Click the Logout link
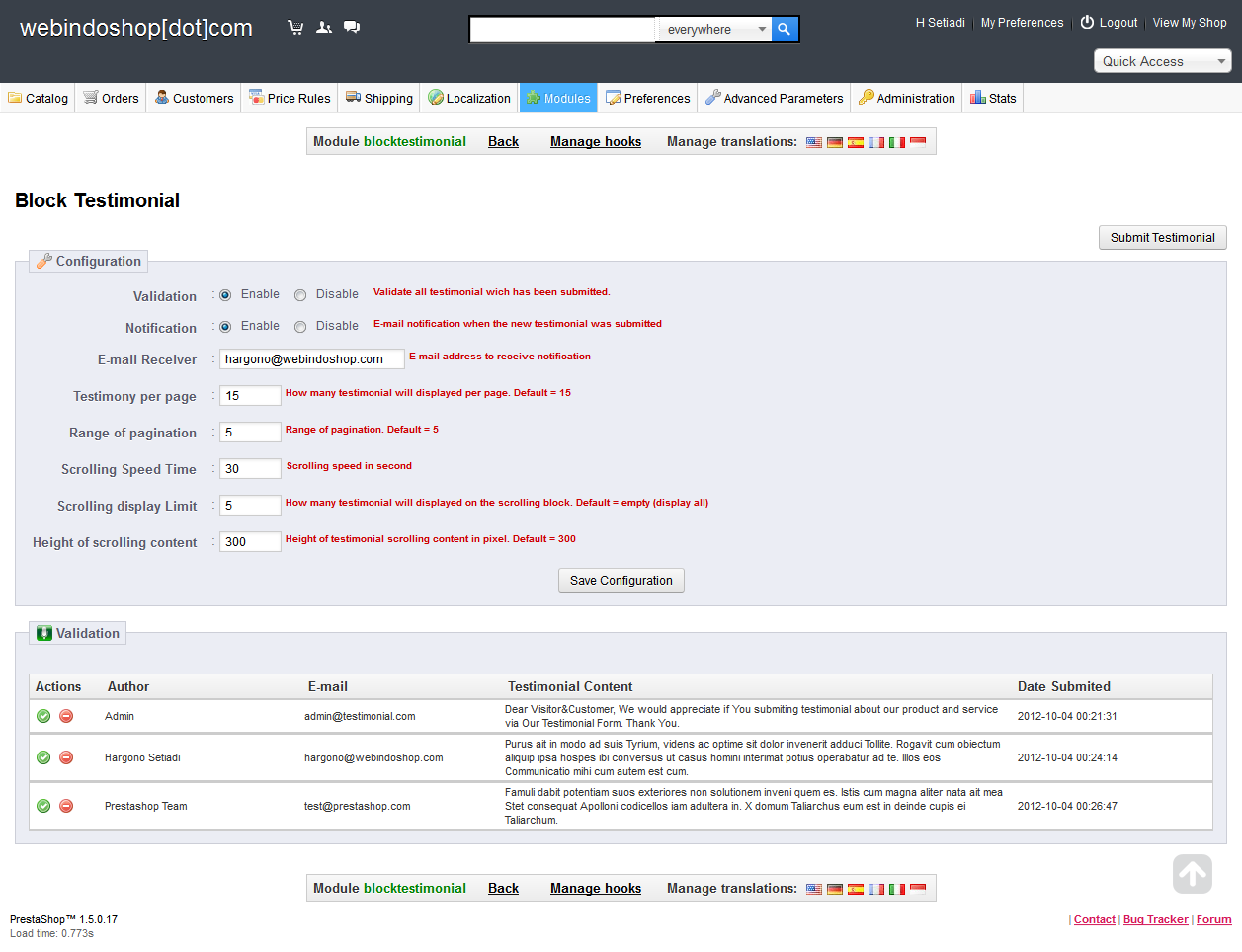The width and height of the screenshot is (1242, 952). point(1118,23)
